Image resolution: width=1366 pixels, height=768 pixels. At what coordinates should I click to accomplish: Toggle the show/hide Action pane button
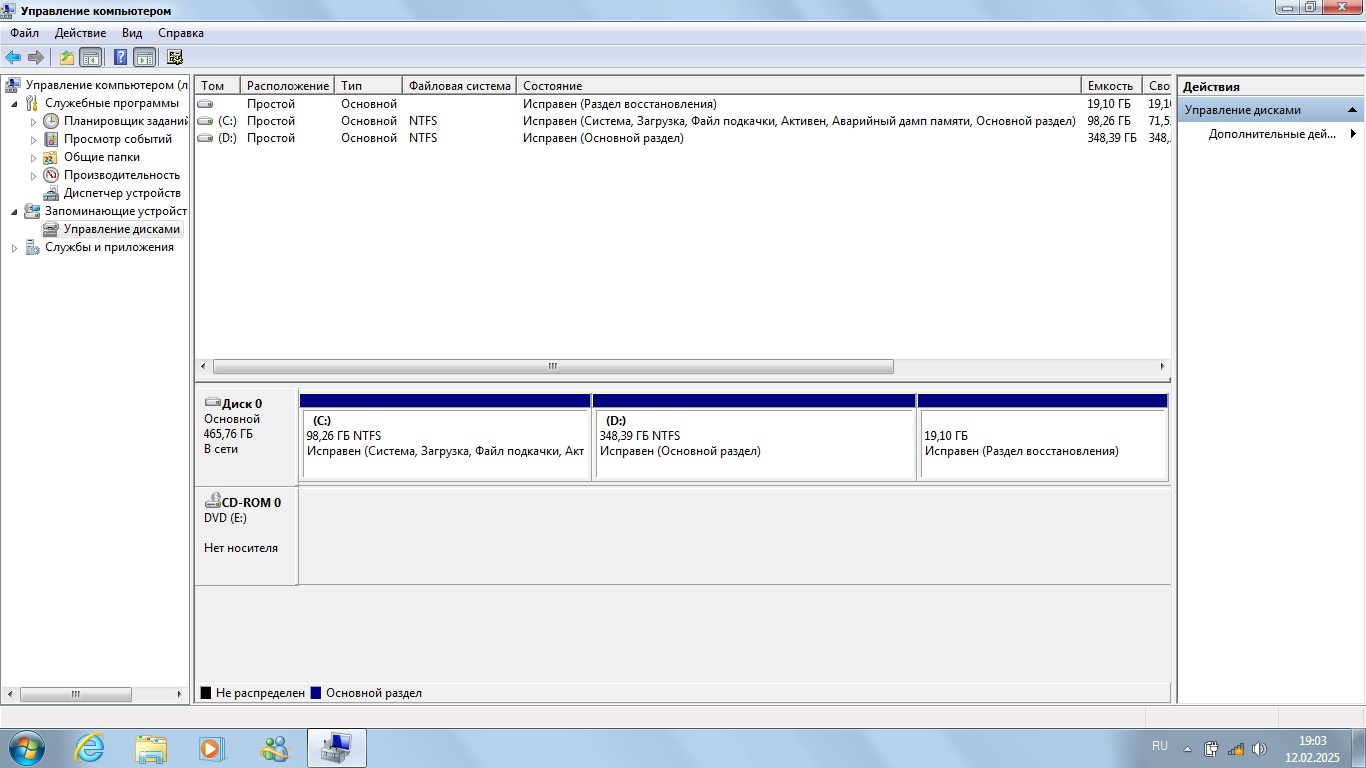tap(145, 57)
